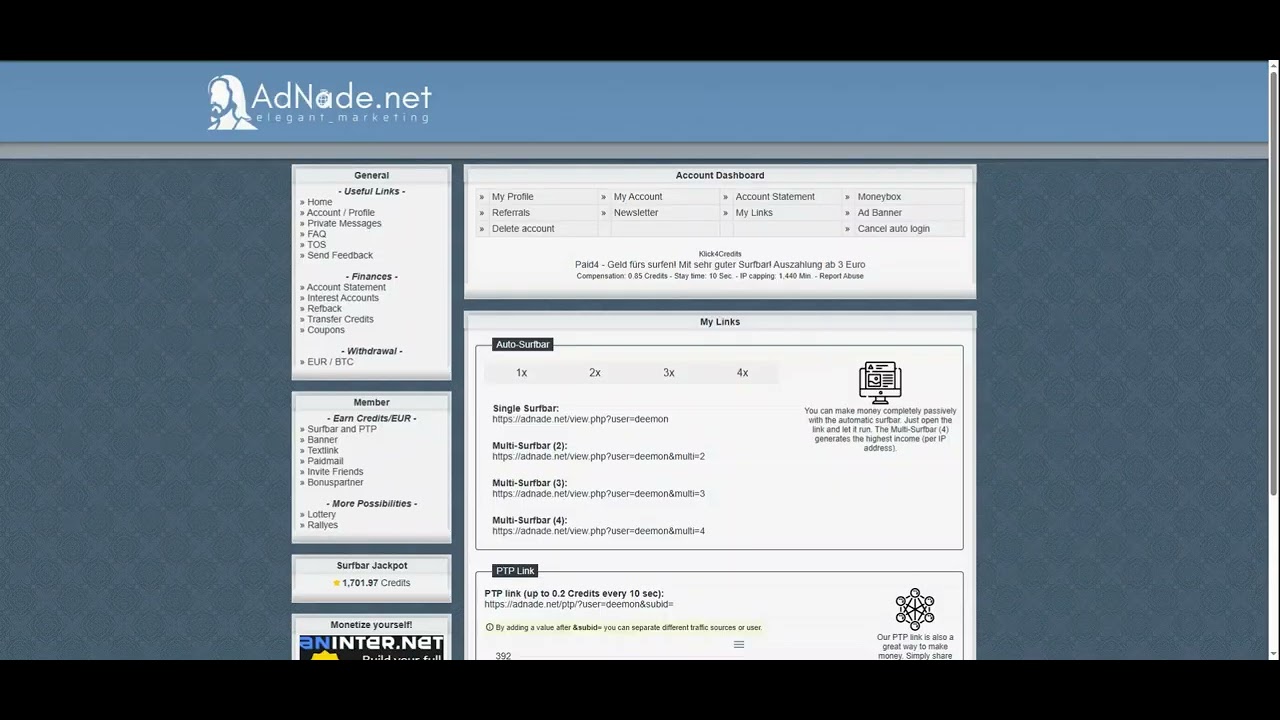Click 1,701.97 Credits jackpot value
This screenshot has width=1280, height=720.
(376, 583)
